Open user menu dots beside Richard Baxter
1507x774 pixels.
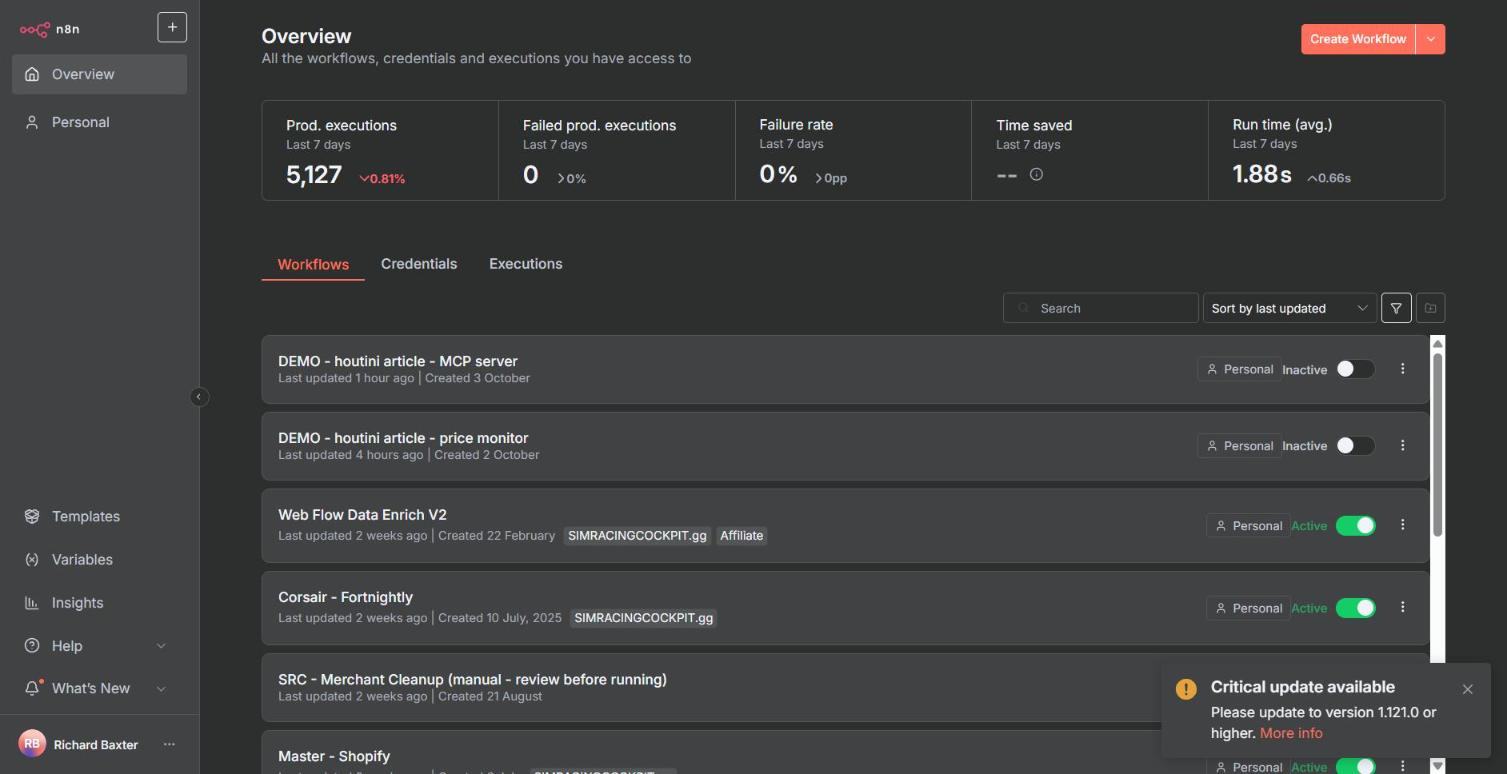click(169, 744)
